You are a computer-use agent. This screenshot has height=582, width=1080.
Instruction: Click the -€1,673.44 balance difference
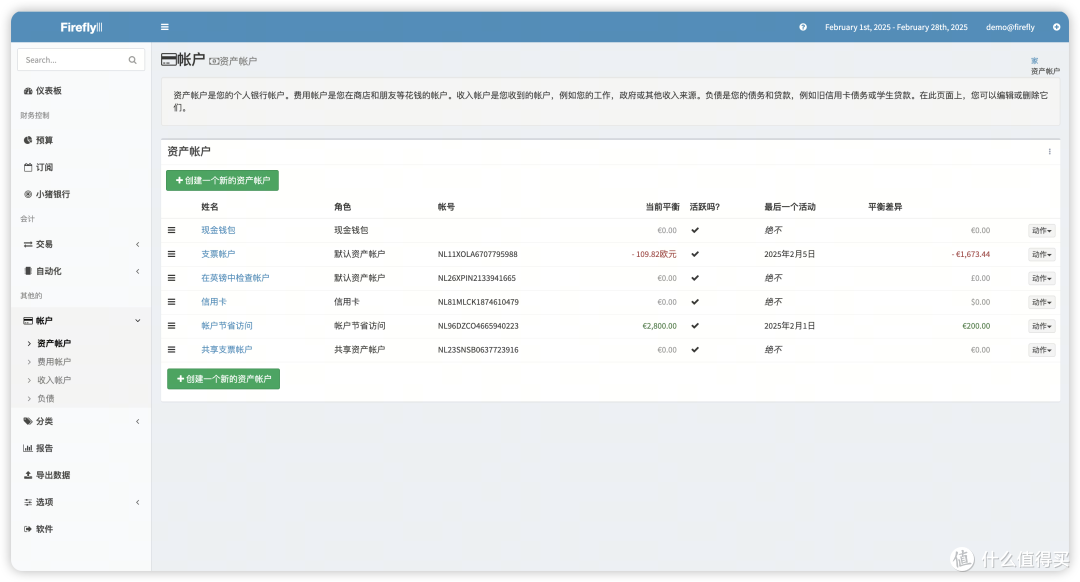[x=971, y=254]
